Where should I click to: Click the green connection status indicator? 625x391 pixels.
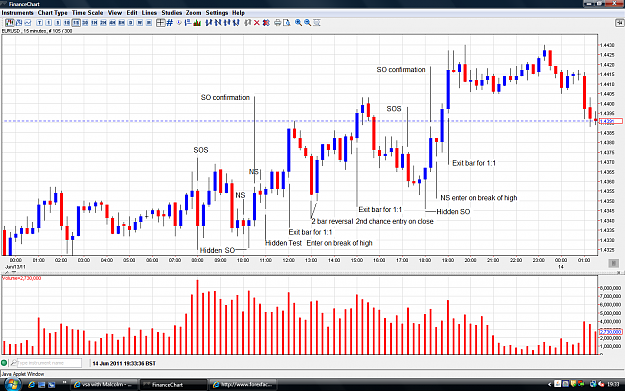pos(4,363)
